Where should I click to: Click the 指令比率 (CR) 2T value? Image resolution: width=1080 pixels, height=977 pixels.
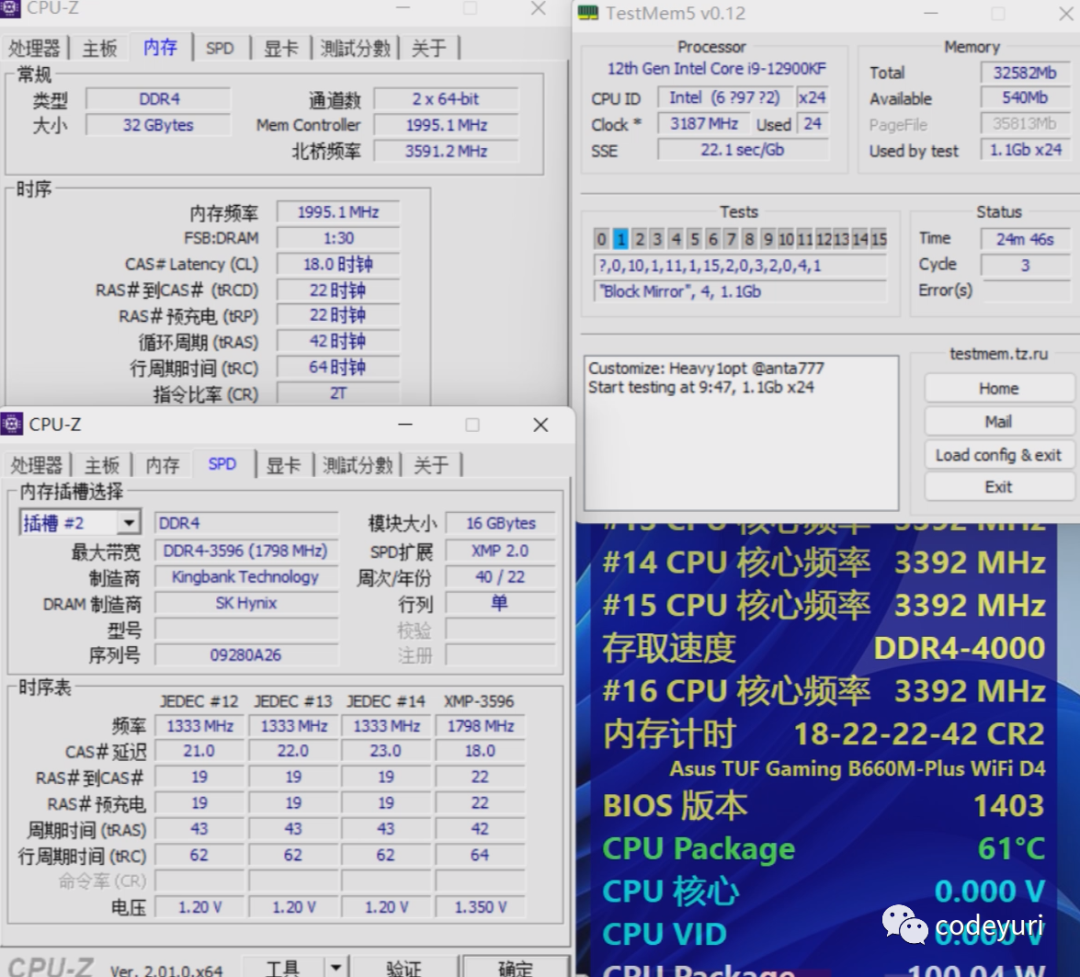[338, 393]
